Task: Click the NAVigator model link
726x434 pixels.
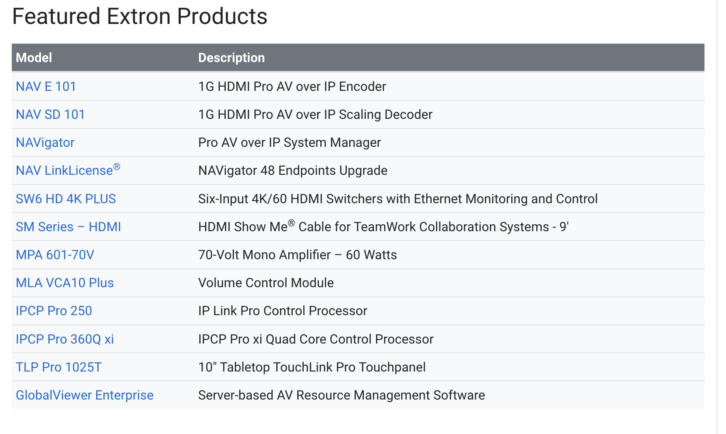Action: (x=45, y=142)
